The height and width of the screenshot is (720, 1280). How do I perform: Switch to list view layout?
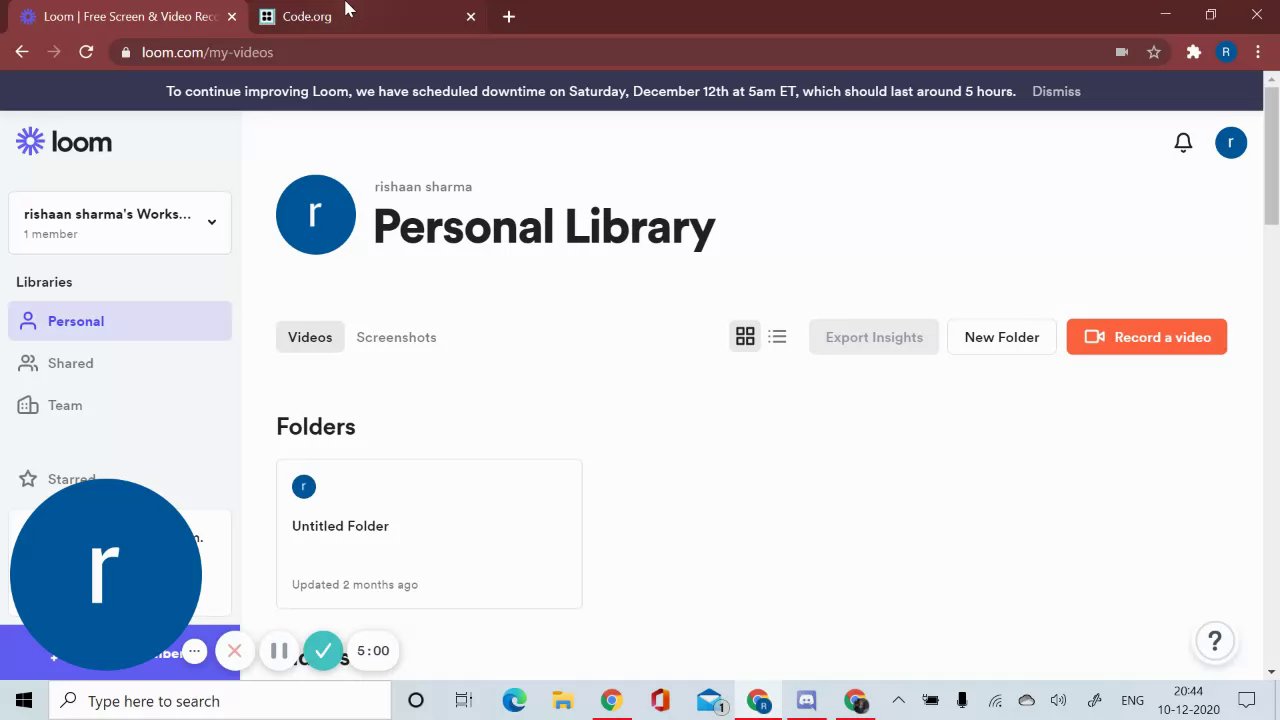[x=777, y=337]
